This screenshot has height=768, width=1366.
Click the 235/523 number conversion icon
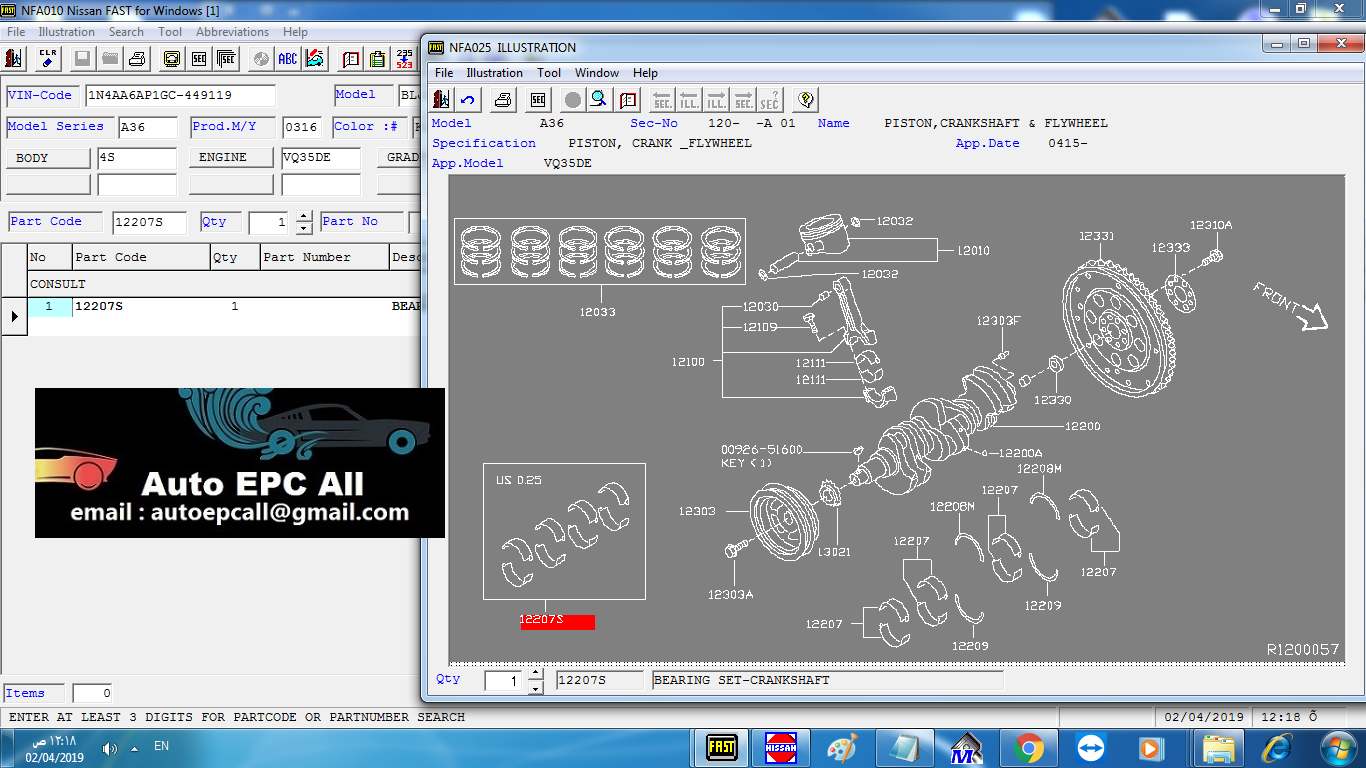[x=404, y=59]
